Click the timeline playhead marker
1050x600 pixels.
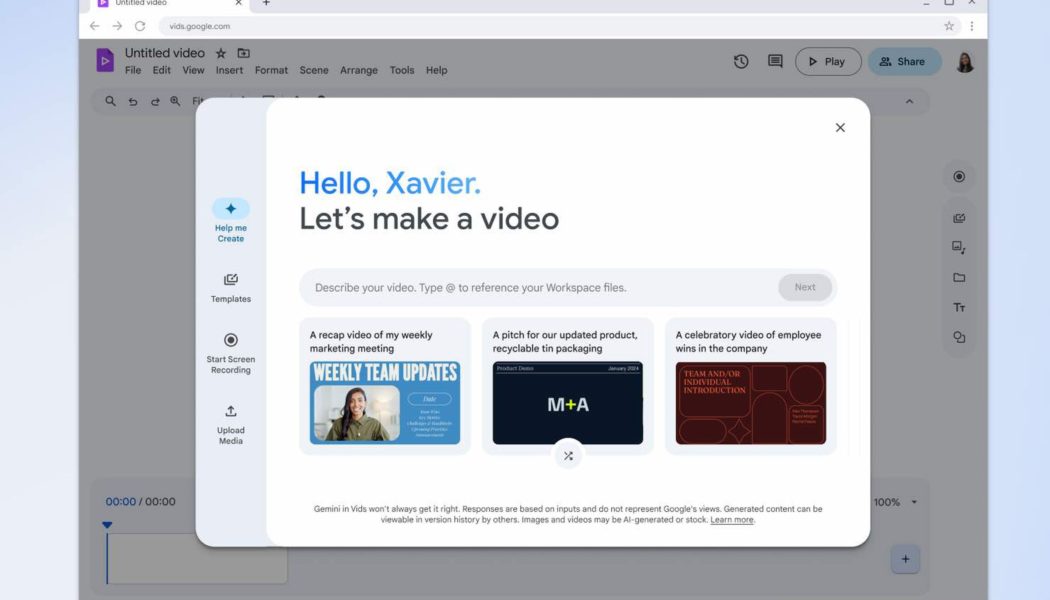click(107, 524)
